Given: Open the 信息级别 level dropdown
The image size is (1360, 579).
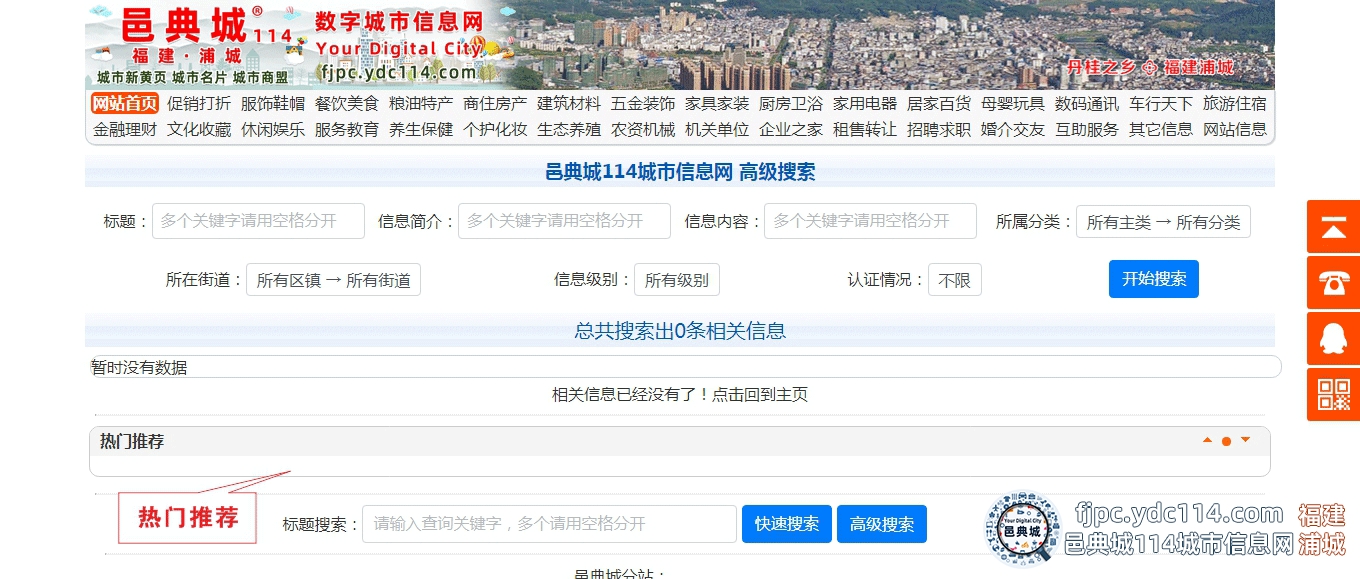Looking at the screenshot, I should [676, 280].
